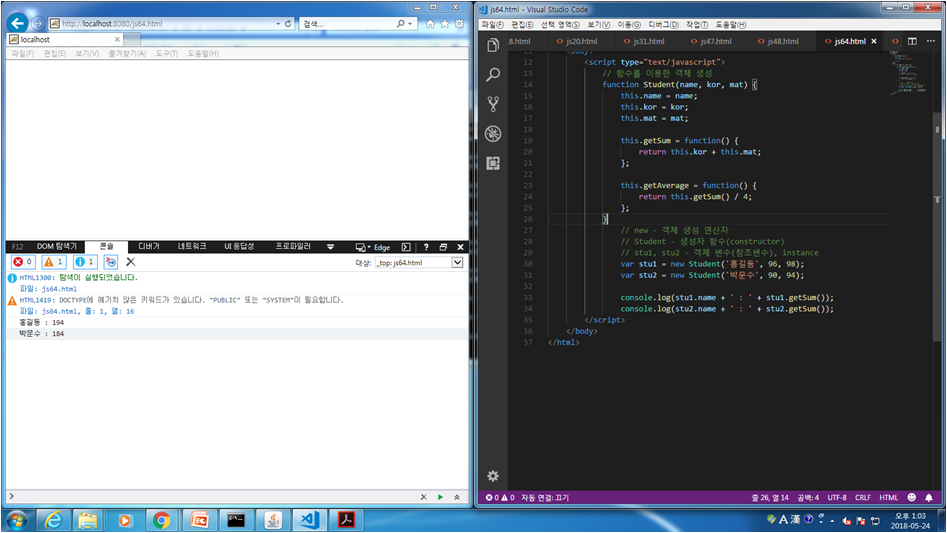
Task: Go forward in Internet Explorer
Action: [37, 23]
